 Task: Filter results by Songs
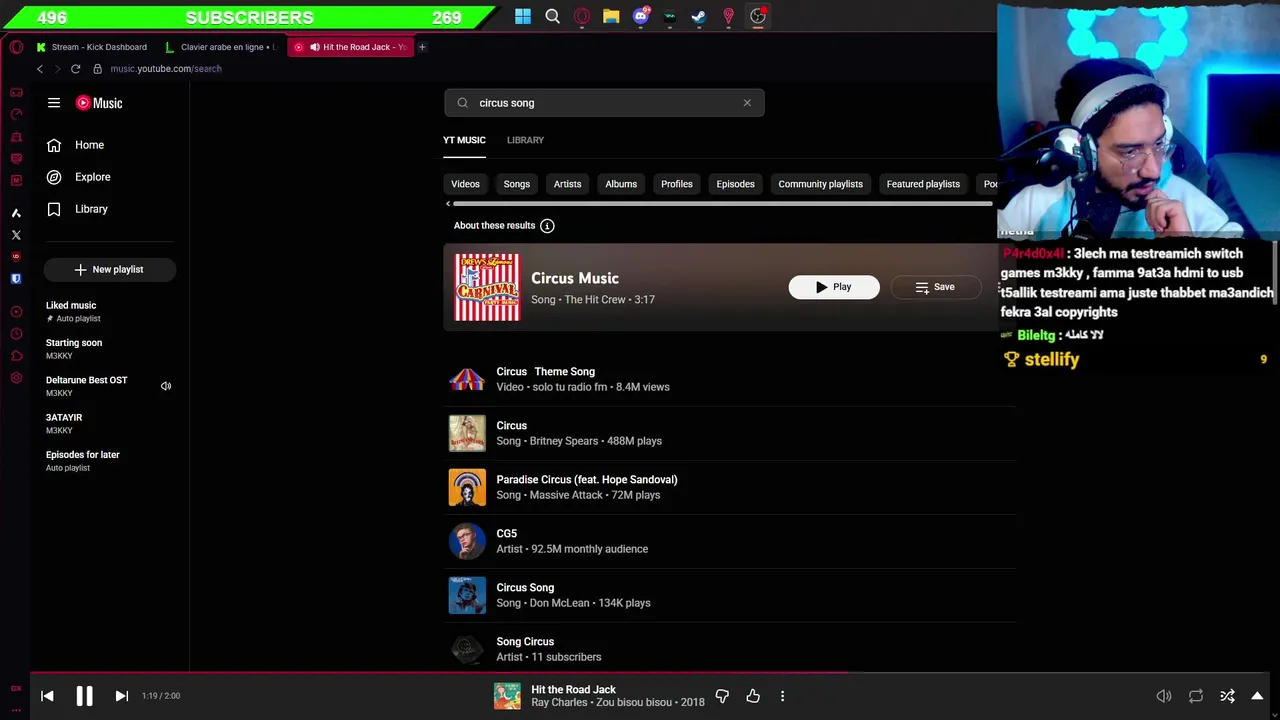click(x=517, y=184)
